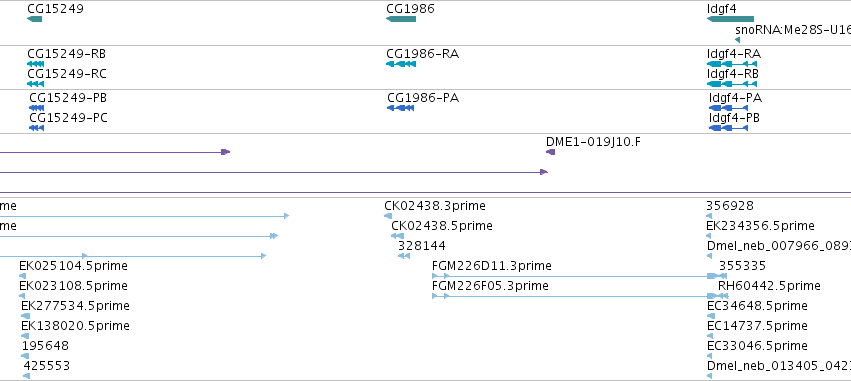Click the snoRNA:Me28S gene marker
The width and height of the screenshot is (851, 381).
tap(738, 40)
